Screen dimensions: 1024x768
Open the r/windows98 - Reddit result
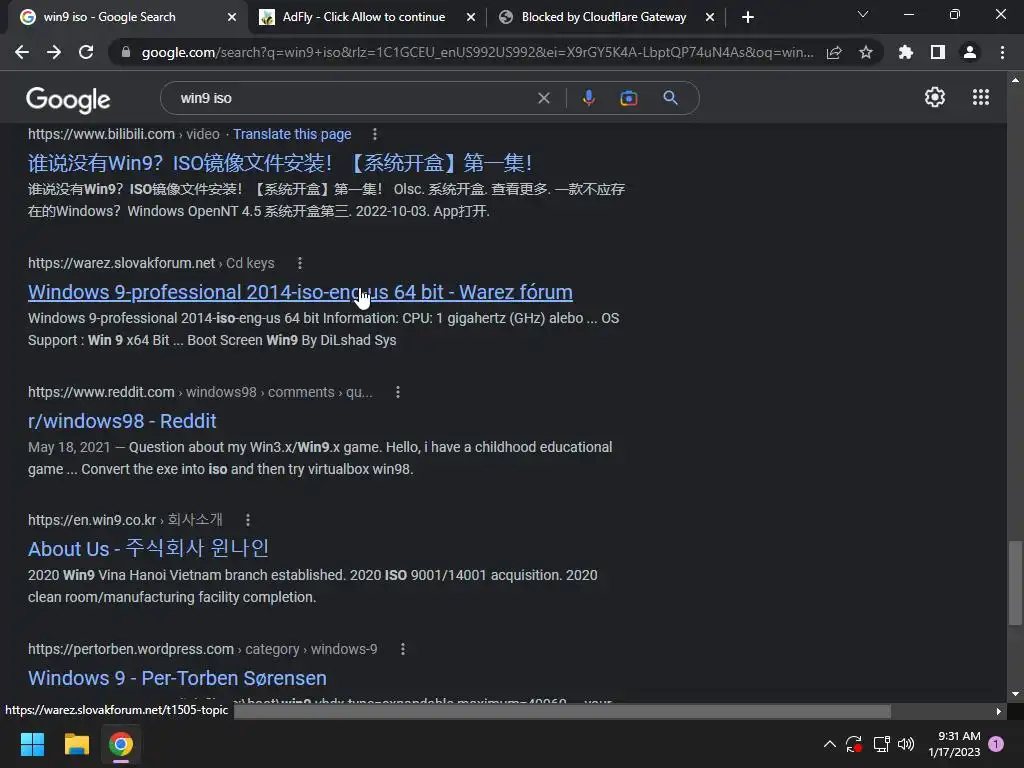(x=122, y=421)
